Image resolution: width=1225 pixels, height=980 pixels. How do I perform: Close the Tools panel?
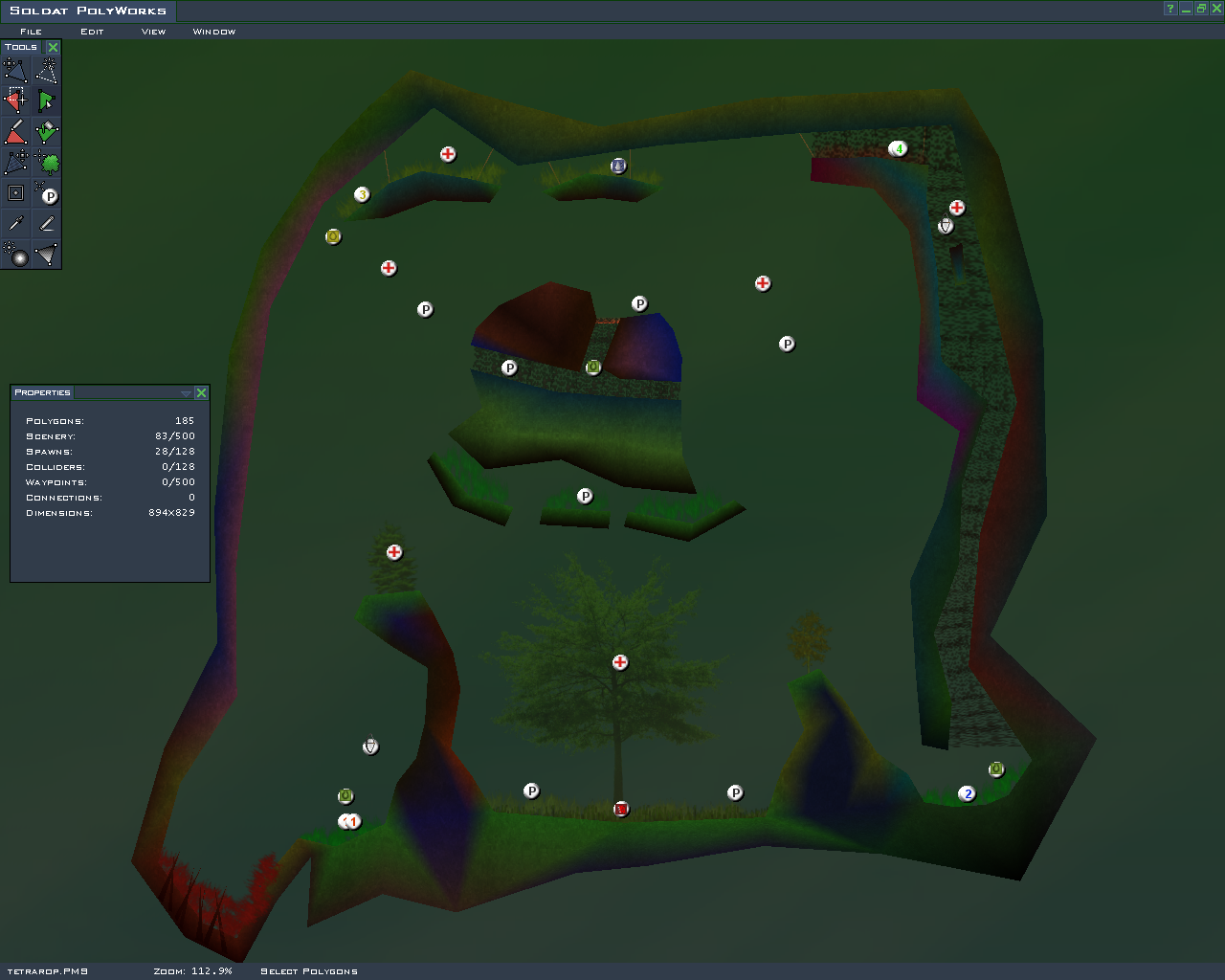coord(53,47)
